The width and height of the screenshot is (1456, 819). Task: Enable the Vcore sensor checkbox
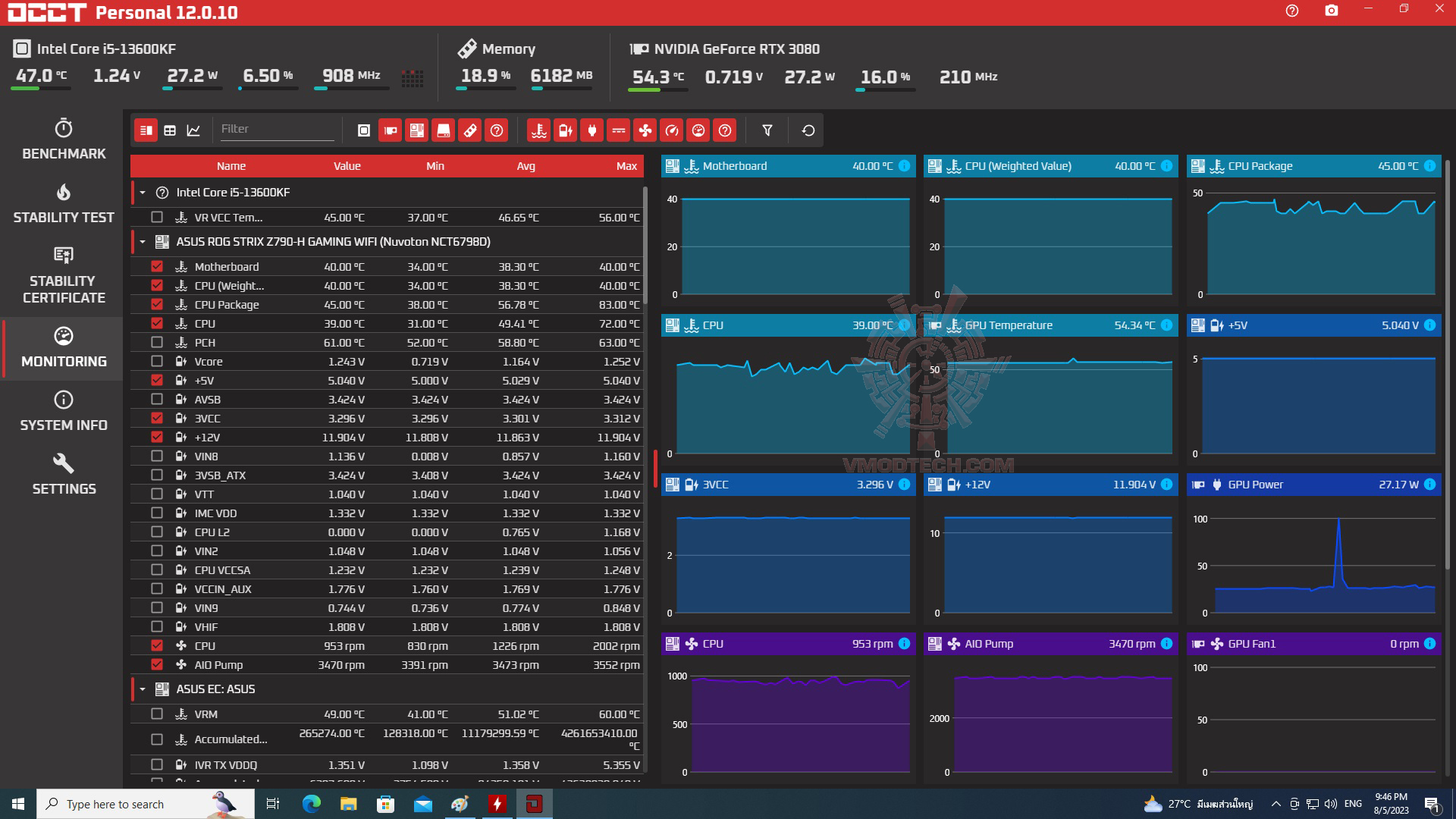tap(157, 361)
